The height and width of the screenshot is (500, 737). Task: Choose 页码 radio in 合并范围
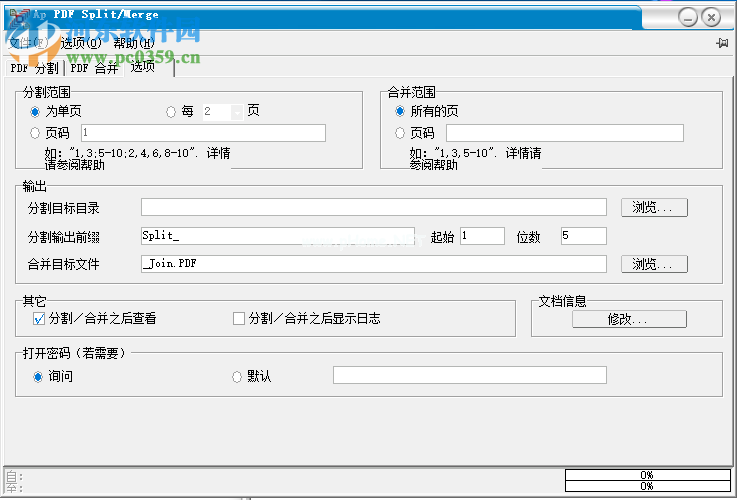pos(400,133)
